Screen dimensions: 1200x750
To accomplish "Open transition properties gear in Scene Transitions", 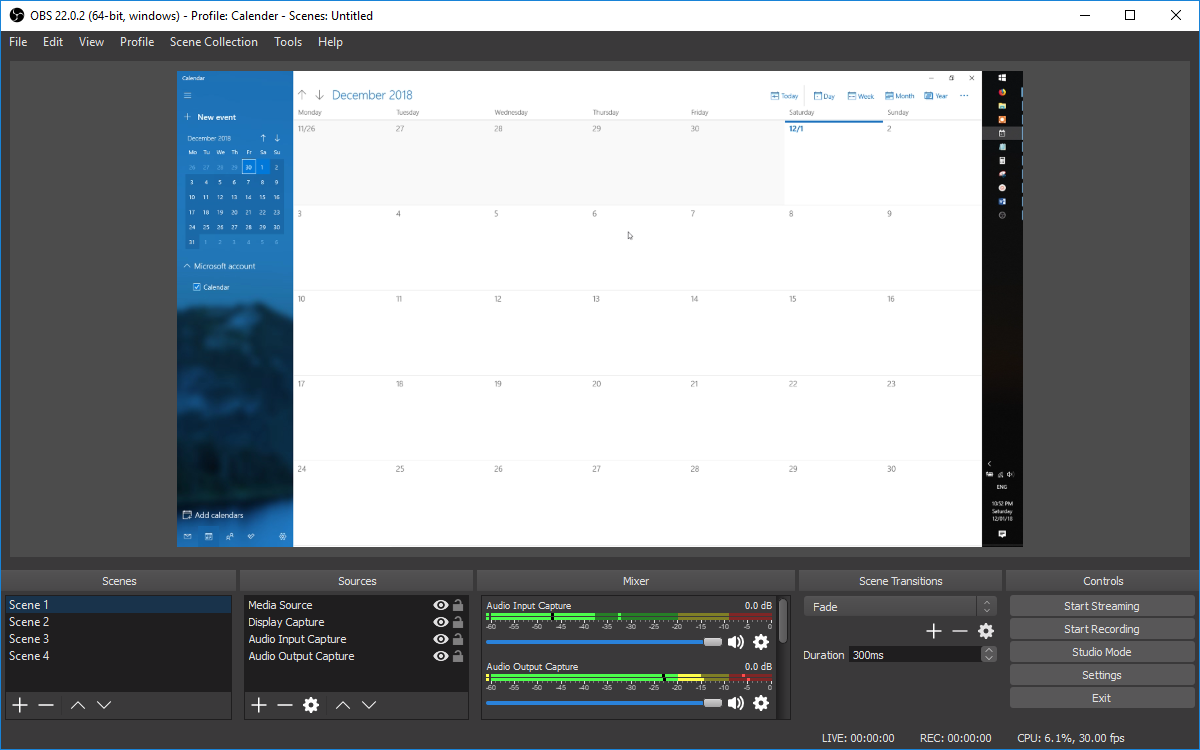I will click(986, 631).
